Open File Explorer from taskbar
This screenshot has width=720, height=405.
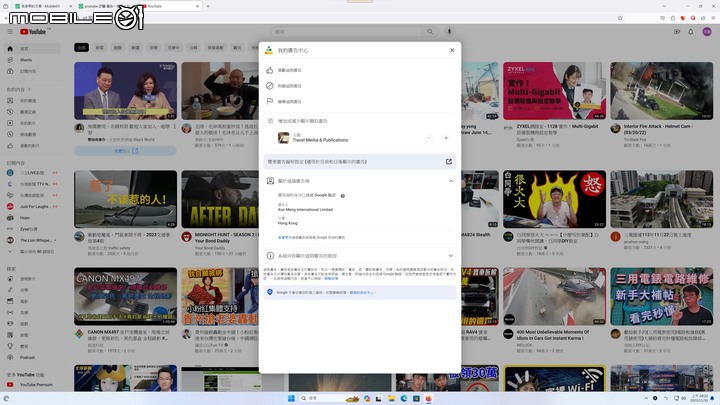(391, 398)
